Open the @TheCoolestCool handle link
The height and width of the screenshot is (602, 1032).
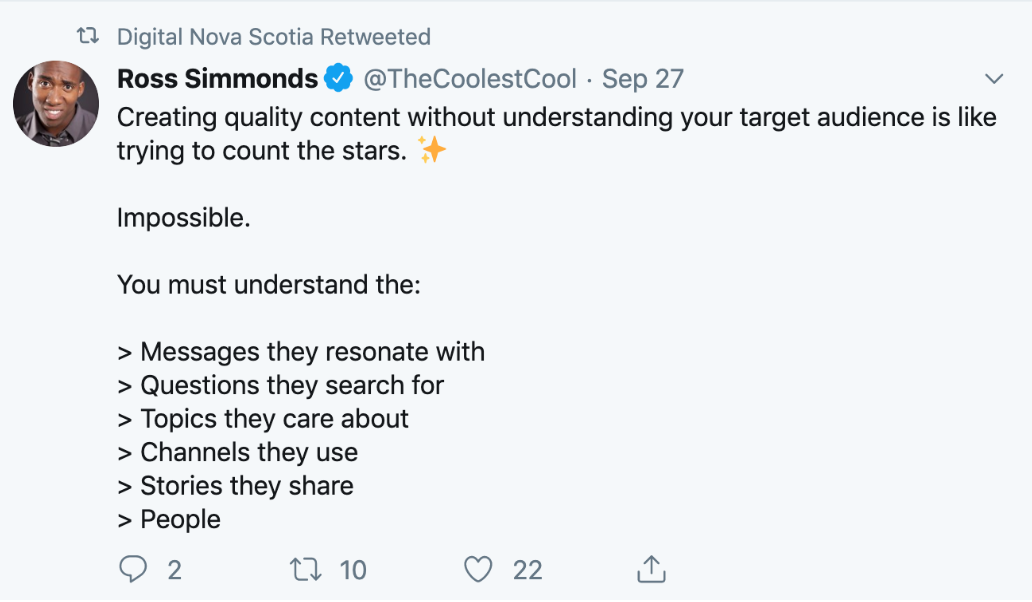[469, 78]
